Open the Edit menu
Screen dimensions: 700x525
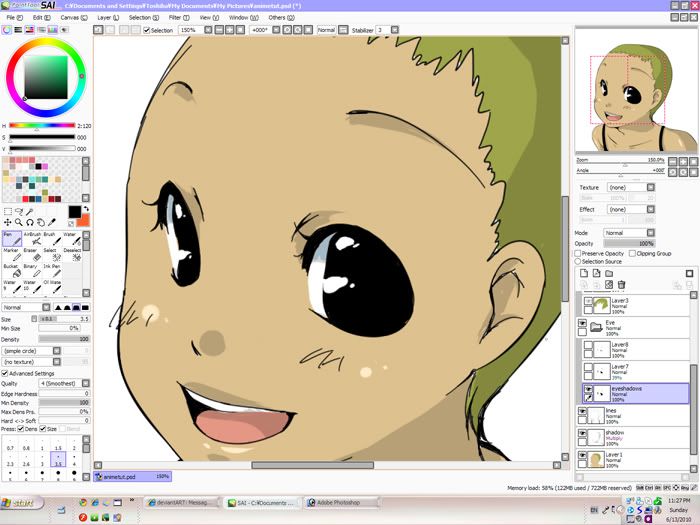(x=41, y=17)
